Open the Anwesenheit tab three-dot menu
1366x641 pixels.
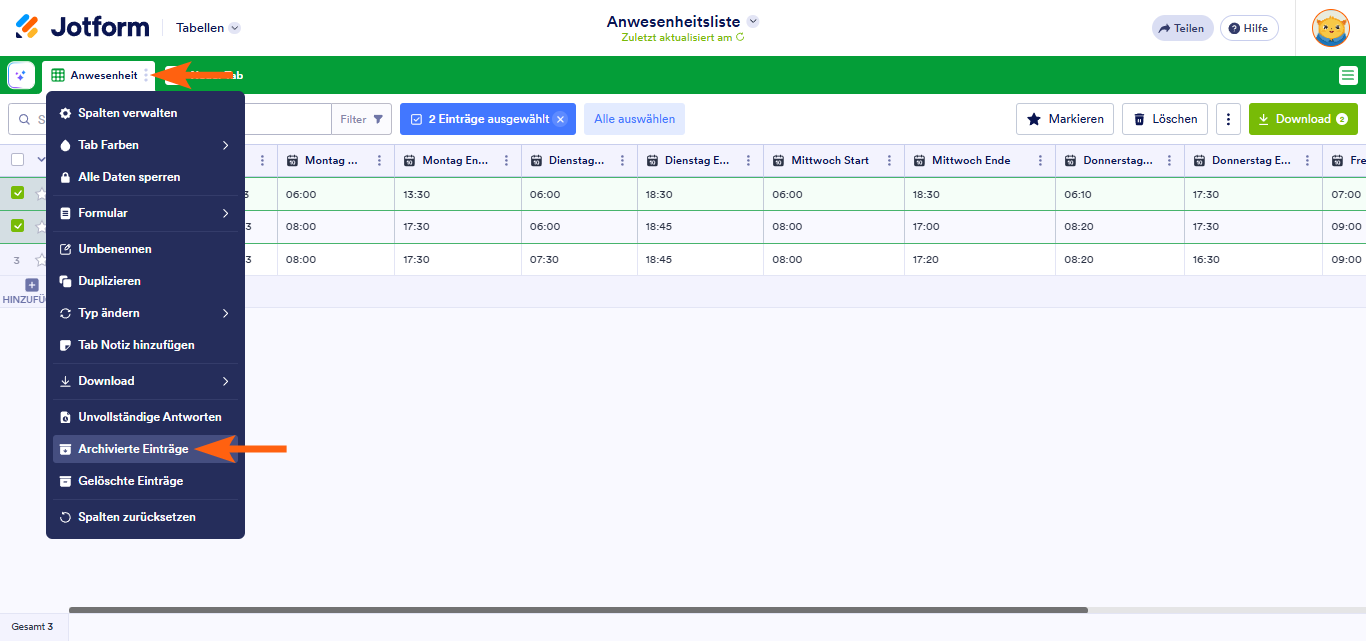[x=147, y=75]
